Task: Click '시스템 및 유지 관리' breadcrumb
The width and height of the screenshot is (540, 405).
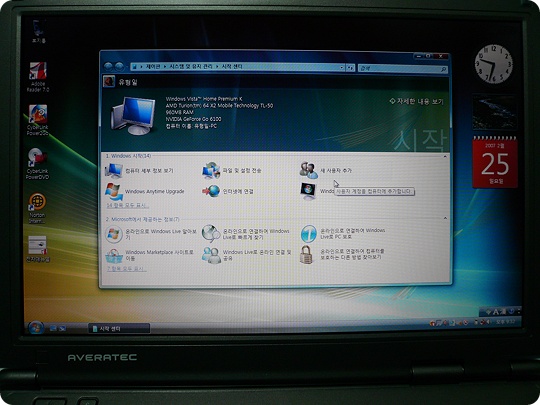Action: click(191, 66)
